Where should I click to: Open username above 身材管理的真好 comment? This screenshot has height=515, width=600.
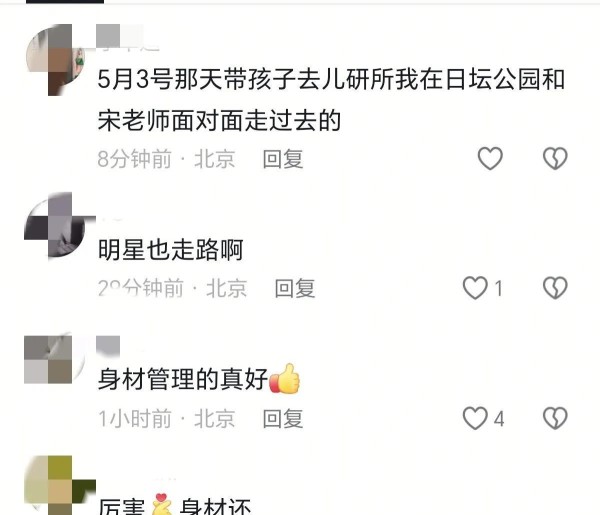tap(108, 344)
